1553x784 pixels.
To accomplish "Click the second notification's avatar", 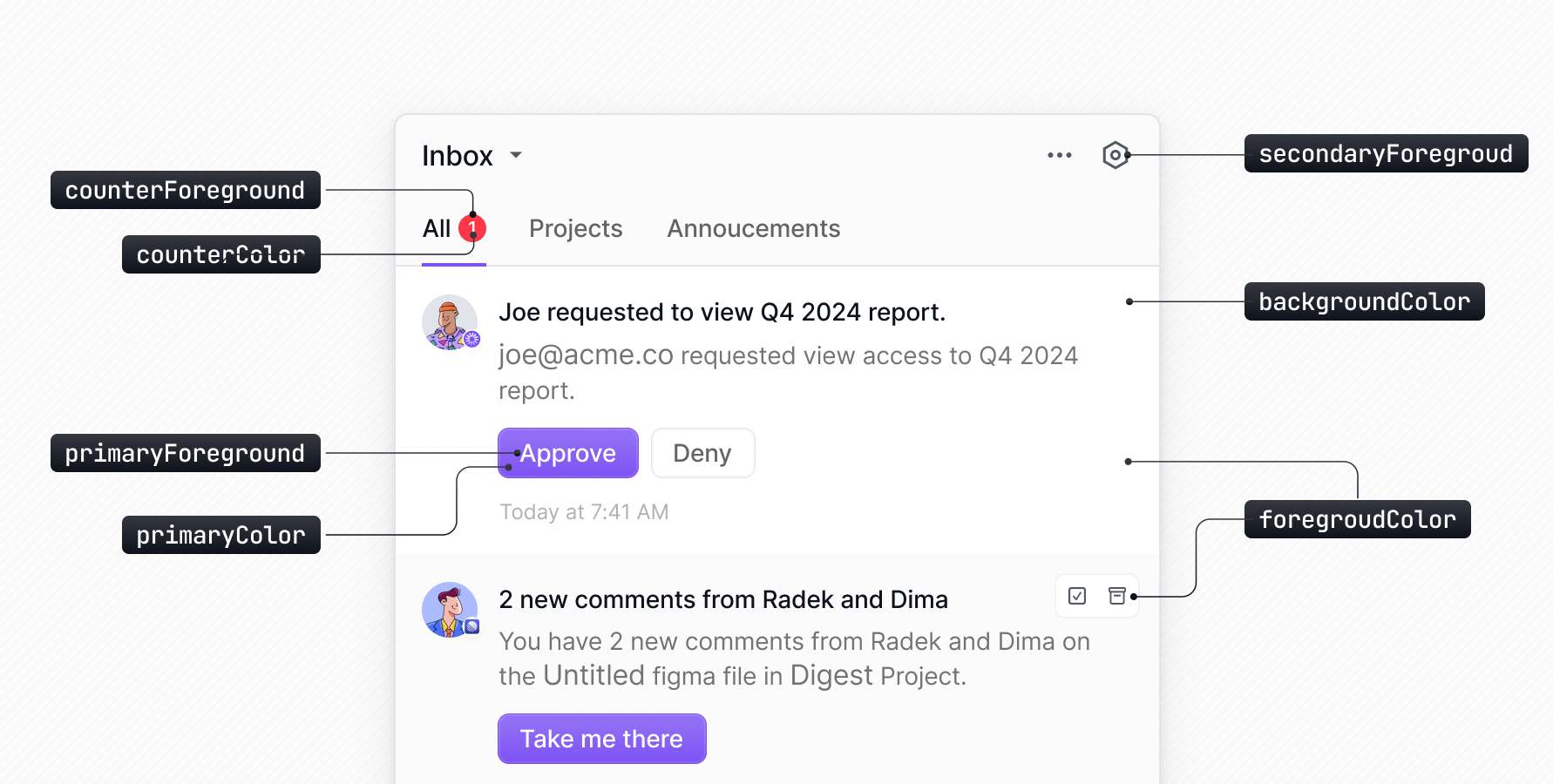I will click(x=450, y=610).
